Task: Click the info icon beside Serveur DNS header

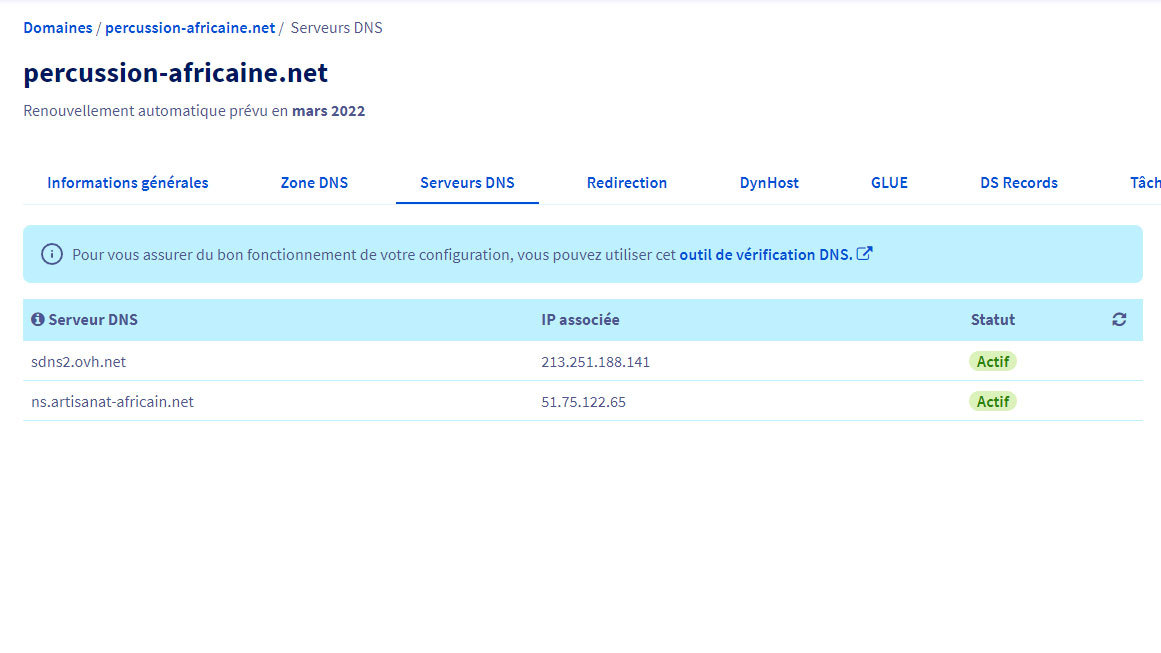Action: [x=38, y=320]
